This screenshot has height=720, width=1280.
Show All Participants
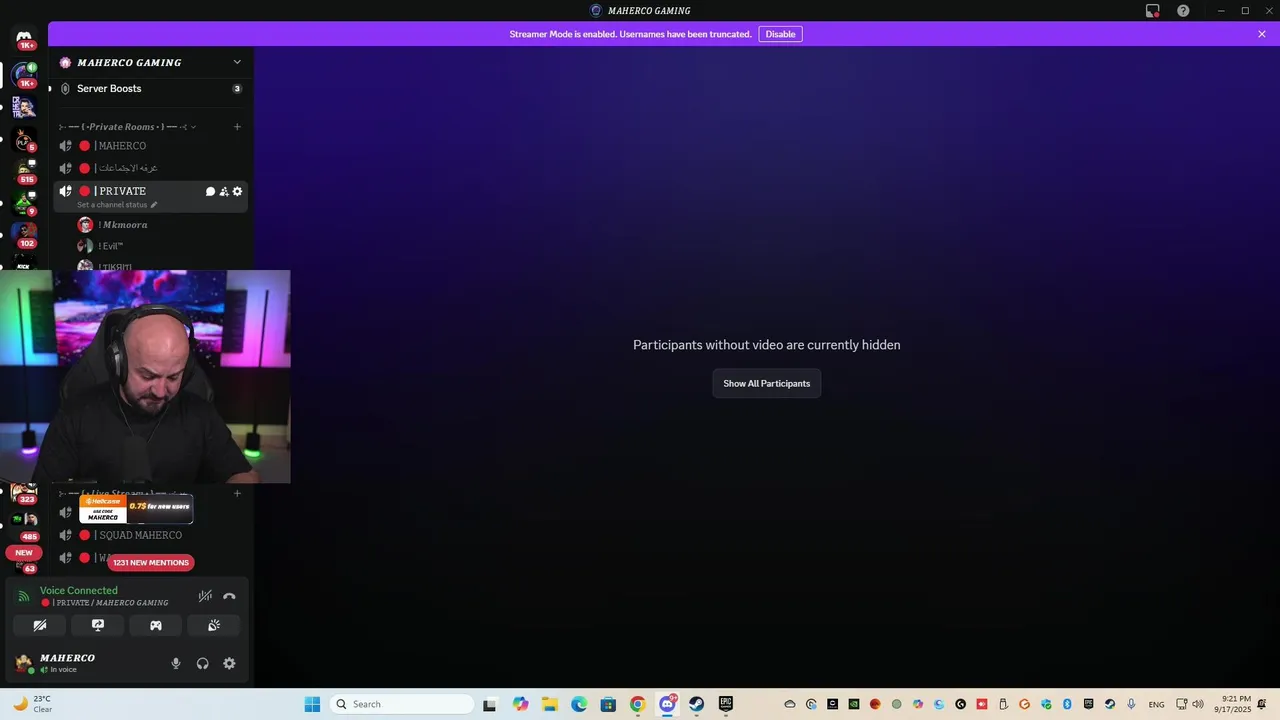coord(767,383)
